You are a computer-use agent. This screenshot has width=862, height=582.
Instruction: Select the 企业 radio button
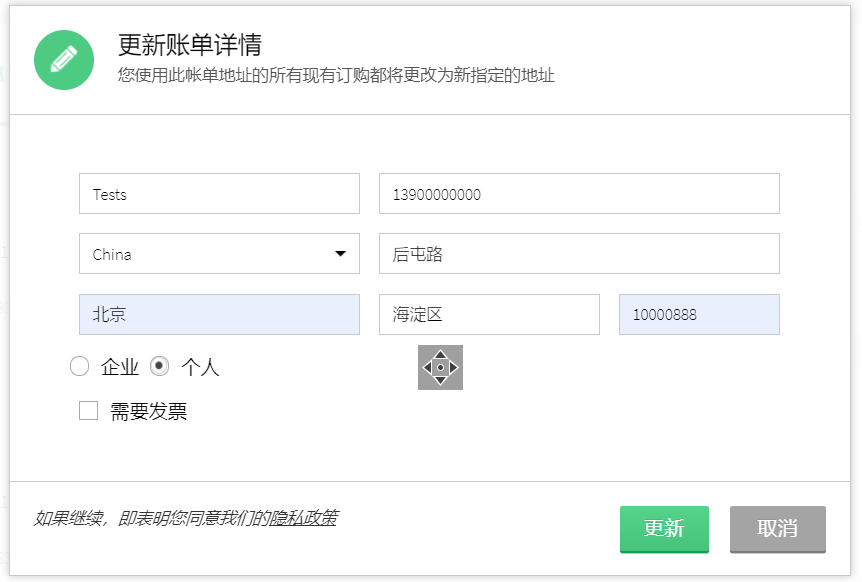click(79, 367)
